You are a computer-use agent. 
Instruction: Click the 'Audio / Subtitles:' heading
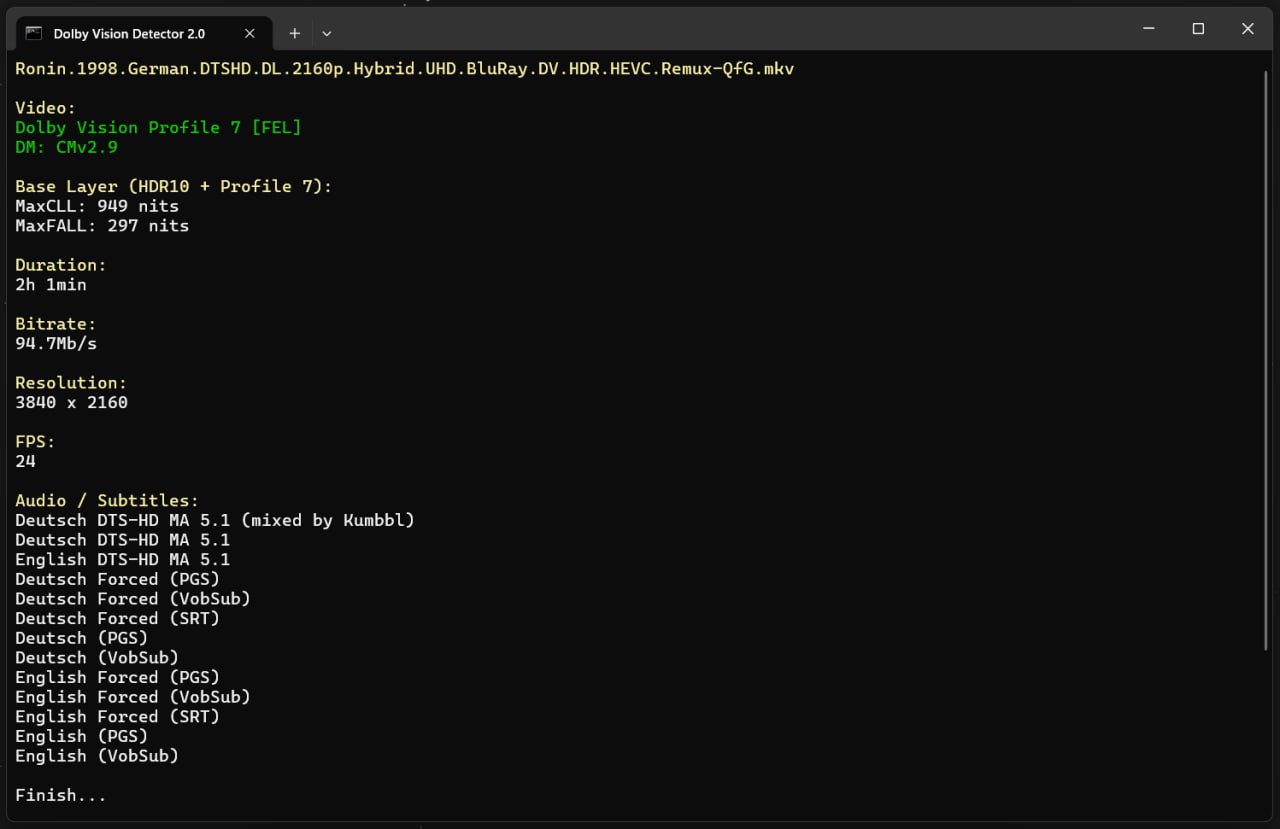point(107,501)
